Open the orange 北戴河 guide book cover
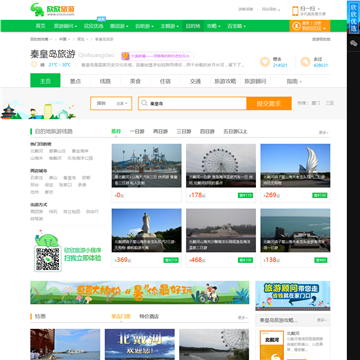 [272, 345]
